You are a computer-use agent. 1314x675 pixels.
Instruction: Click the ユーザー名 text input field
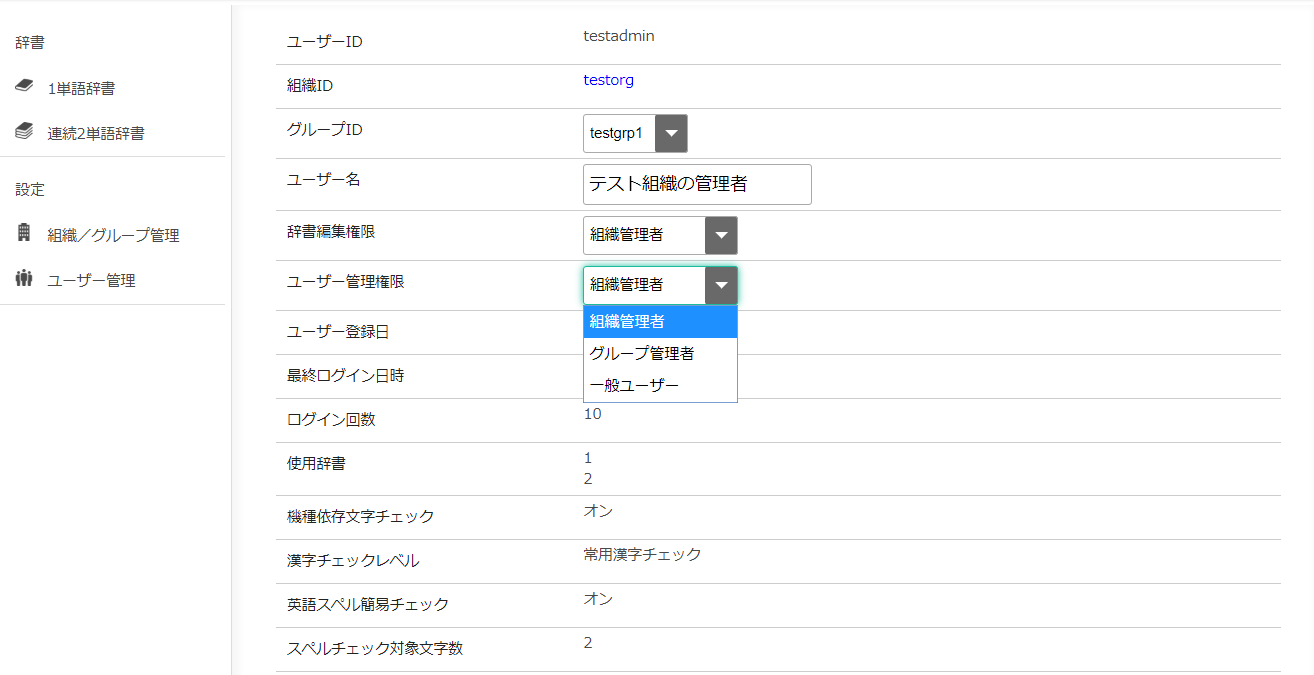point(697,185)
